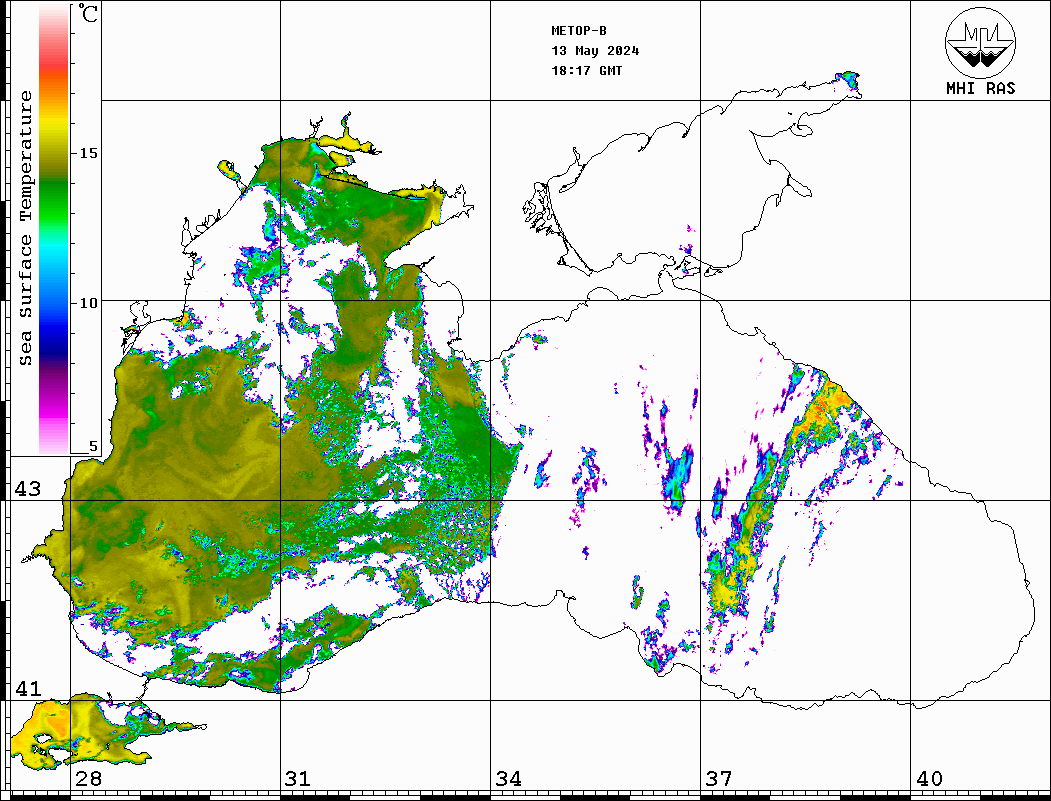Click the latitude label 43
The width and height of the screenshot is (1051, 801).
click(27, 489)
